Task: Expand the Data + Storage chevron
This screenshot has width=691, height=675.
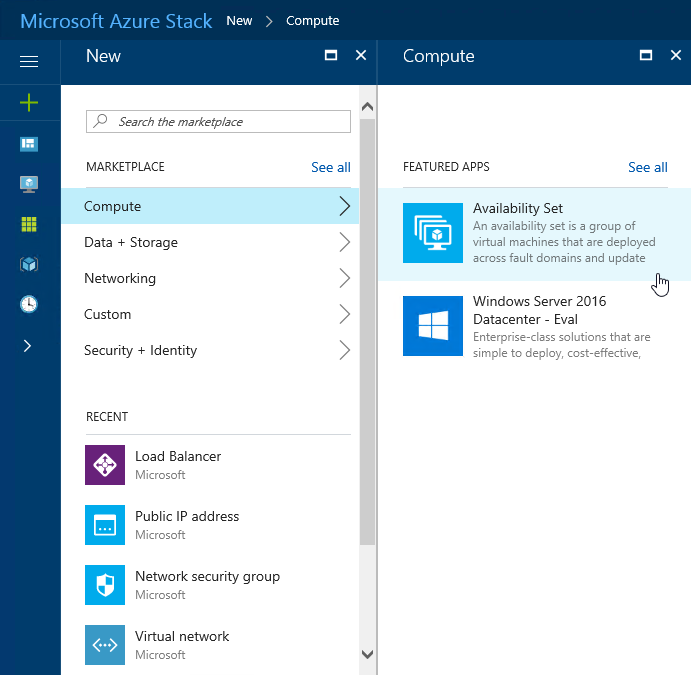Action: (345, 242)
